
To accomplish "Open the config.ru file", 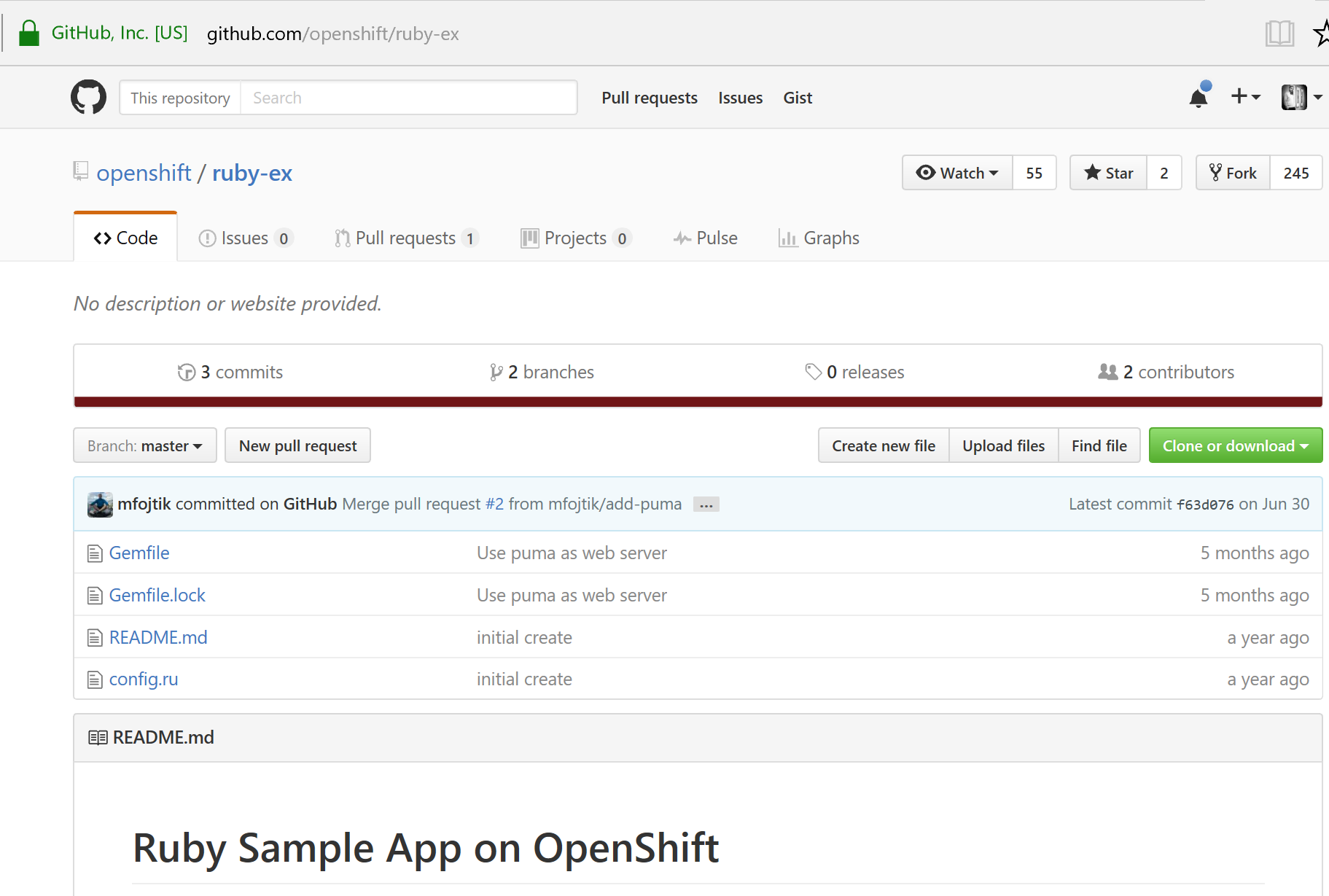I will click(x=144, y=679).
